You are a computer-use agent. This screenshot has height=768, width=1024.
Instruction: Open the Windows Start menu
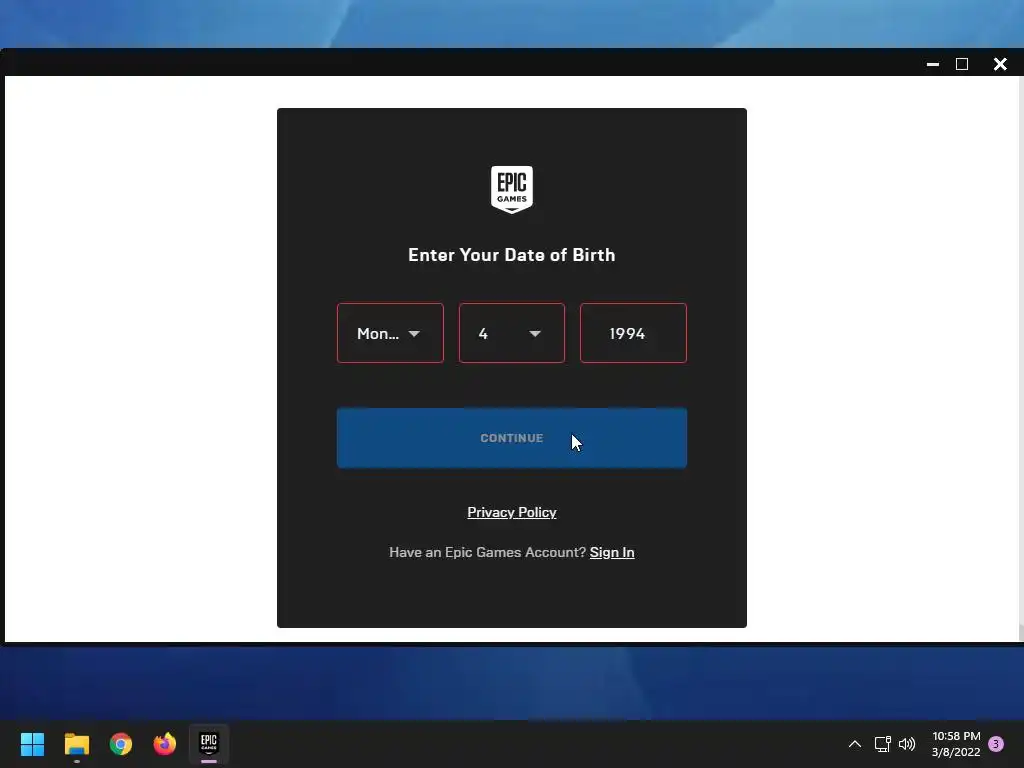32,744
